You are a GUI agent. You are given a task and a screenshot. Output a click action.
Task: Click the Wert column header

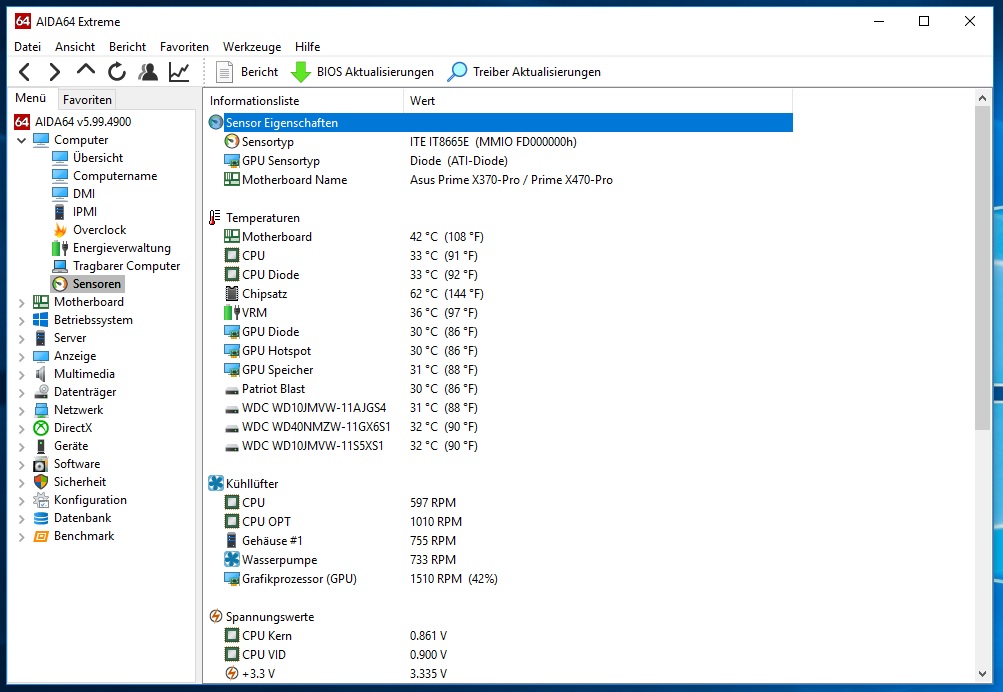(x=598, y=100)
